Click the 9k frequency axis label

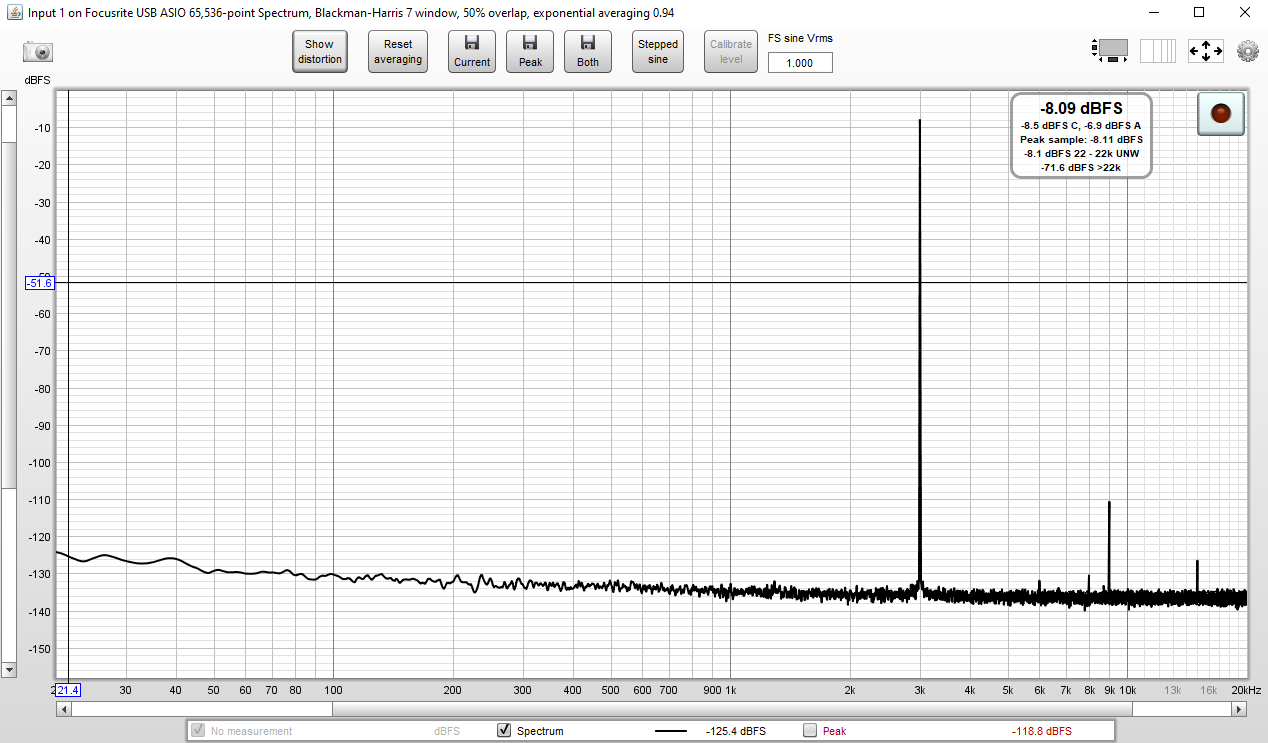click(x=1109, y=690)
